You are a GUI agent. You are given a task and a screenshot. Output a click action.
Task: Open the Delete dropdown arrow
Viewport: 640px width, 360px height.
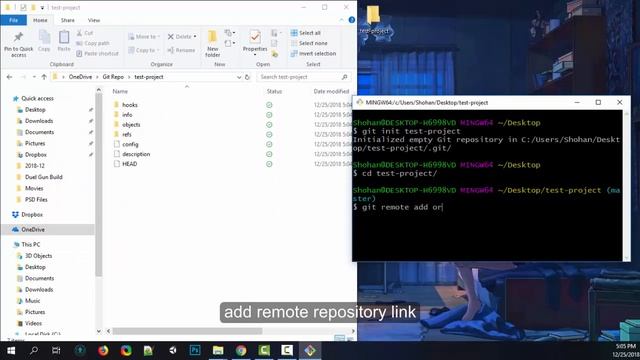195,37
